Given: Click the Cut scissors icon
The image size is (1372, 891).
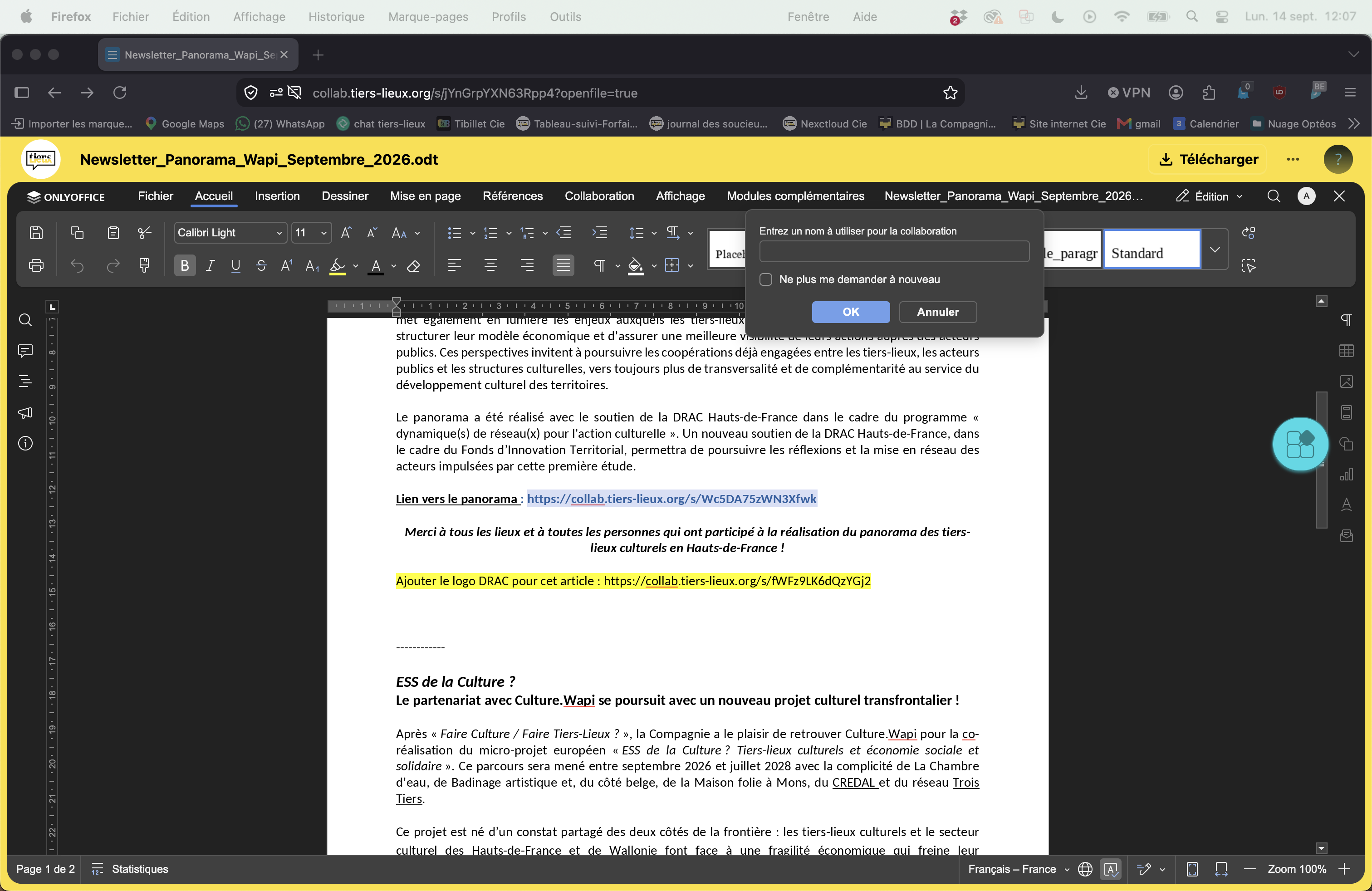Looking at the screenshot, I should (x=145, y=232).
